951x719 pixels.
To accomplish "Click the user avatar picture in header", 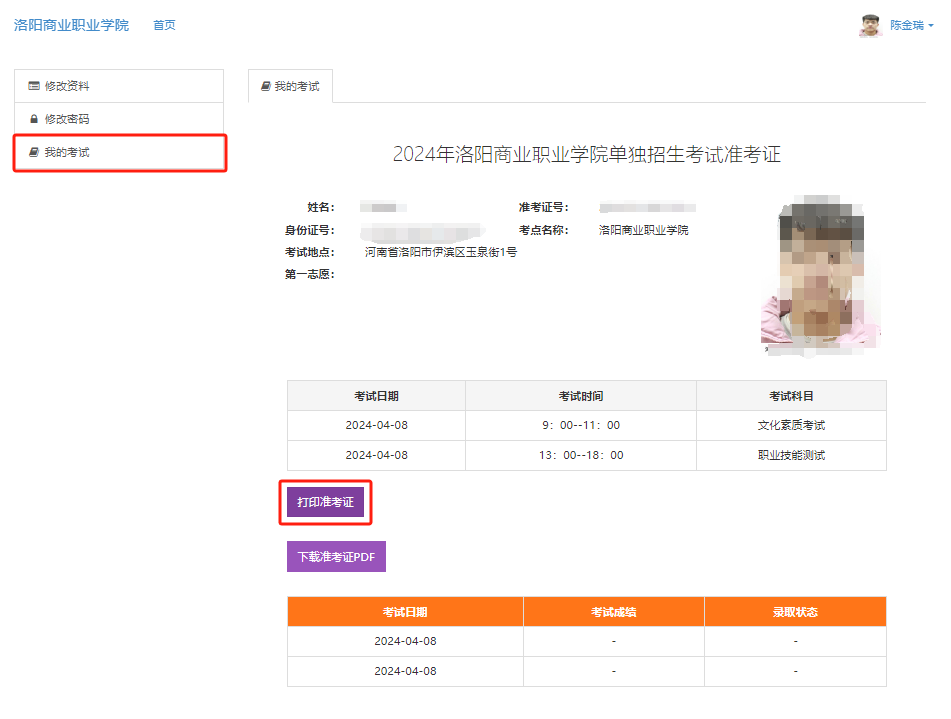I will click(871, 25).
